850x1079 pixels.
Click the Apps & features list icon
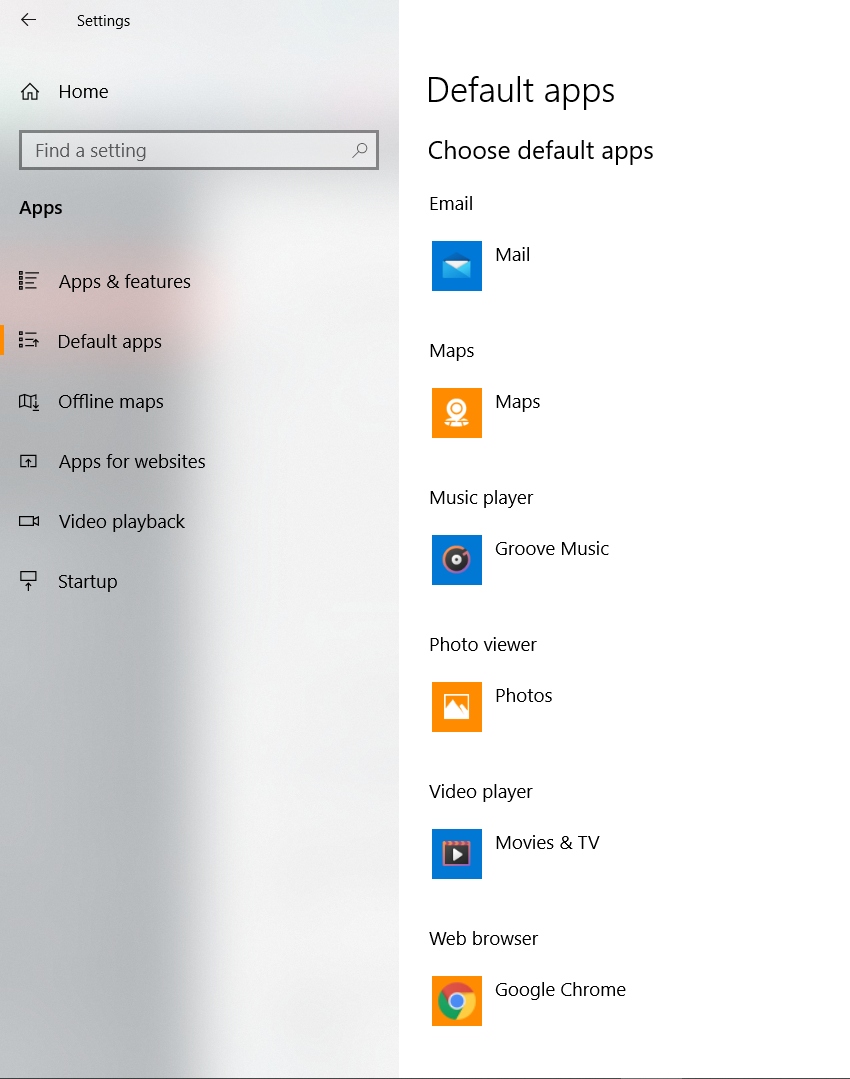(28, 281)
